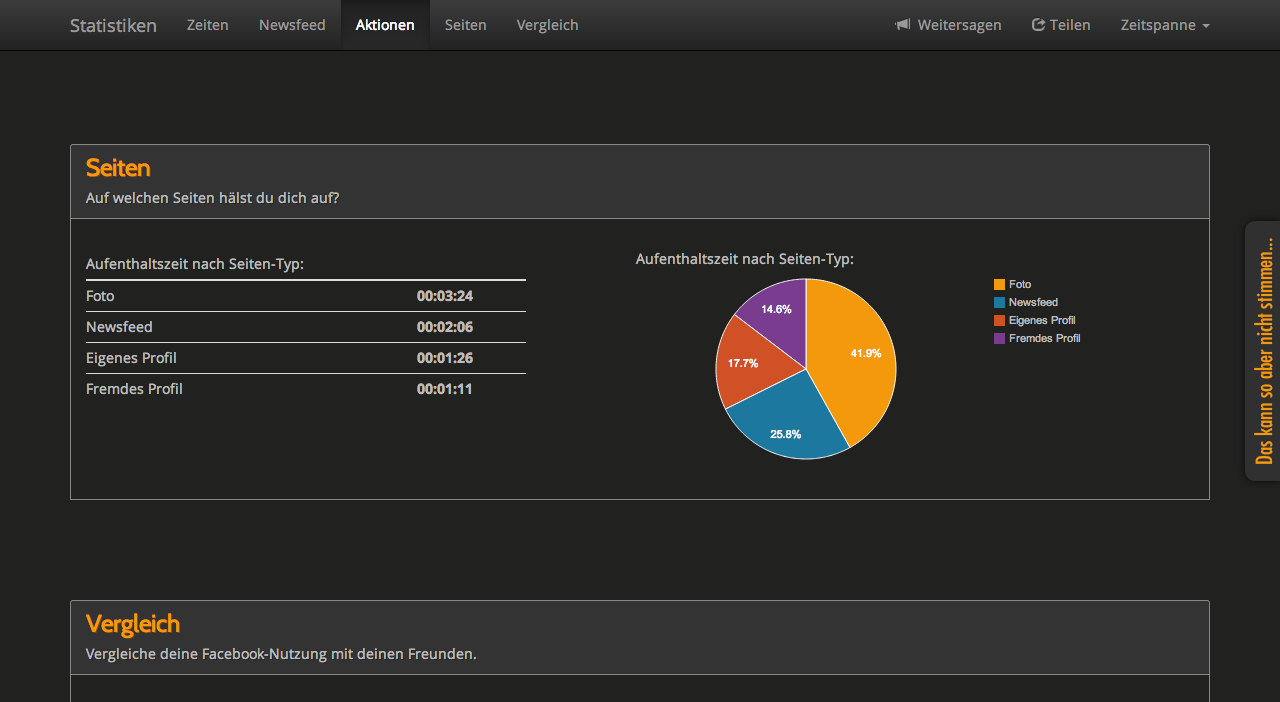Open the Newsfeed navigation tab
The image size is (1280, 702).
coord(292,25)
